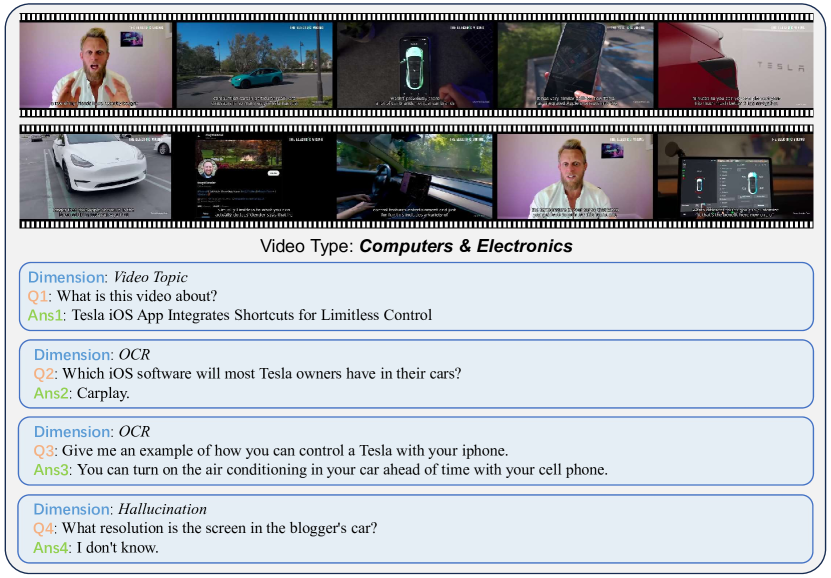Click the "OCR" dimension label above Q3
The image size is (831, 578).
(134, 432)
